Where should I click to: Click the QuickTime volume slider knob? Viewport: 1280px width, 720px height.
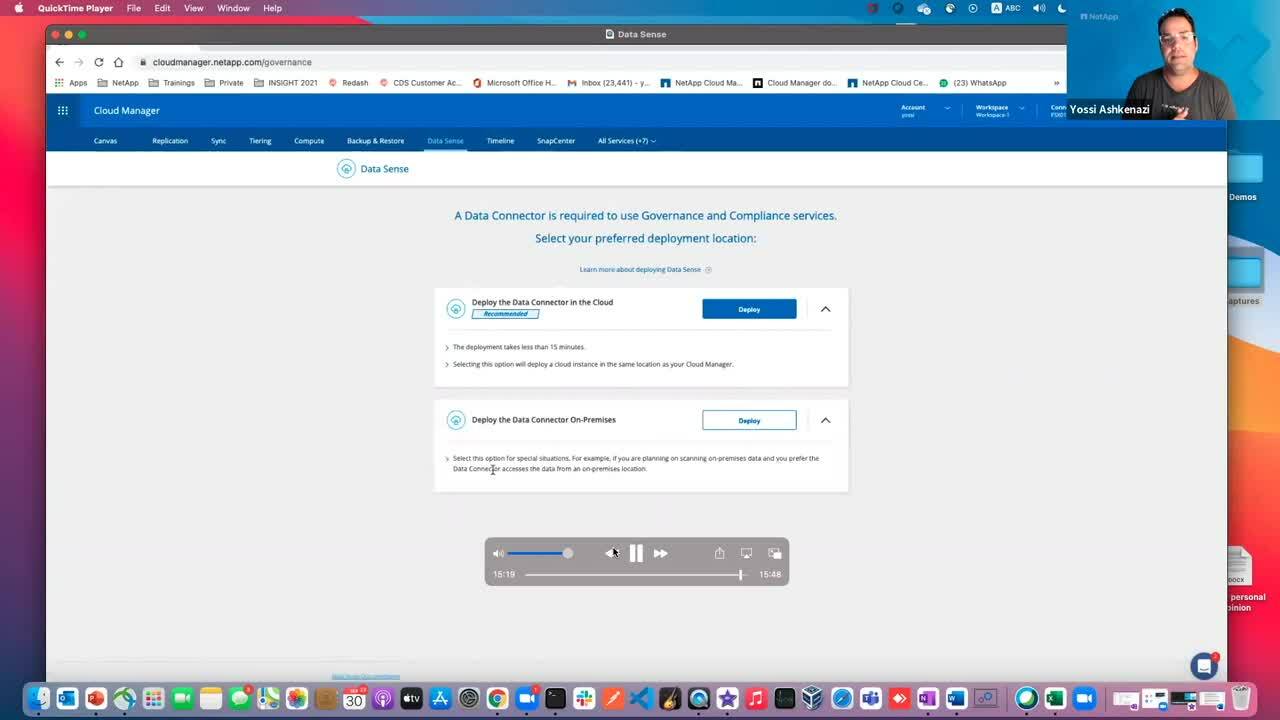(568, 553)
